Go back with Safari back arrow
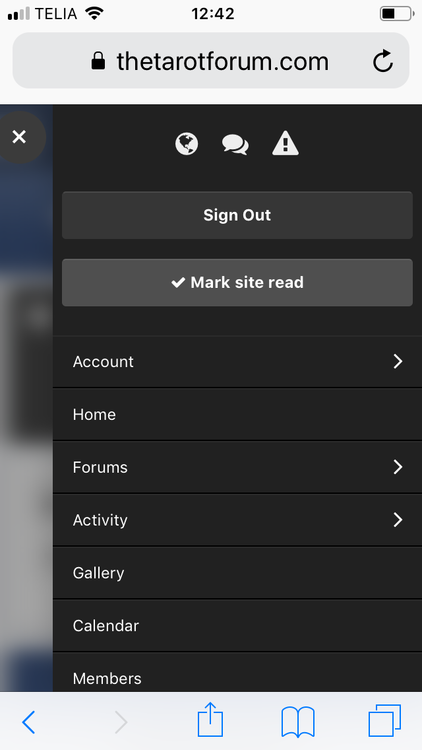 [29, 722]
